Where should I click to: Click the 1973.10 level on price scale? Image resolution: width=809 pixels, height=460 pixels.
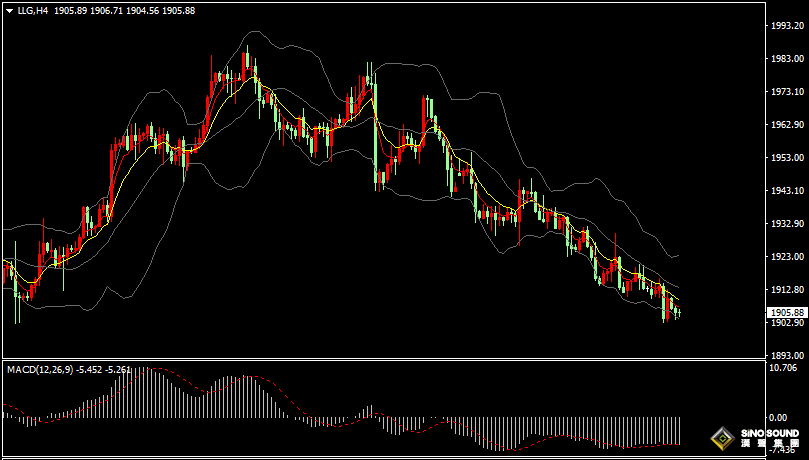click(x=785, y=92)
